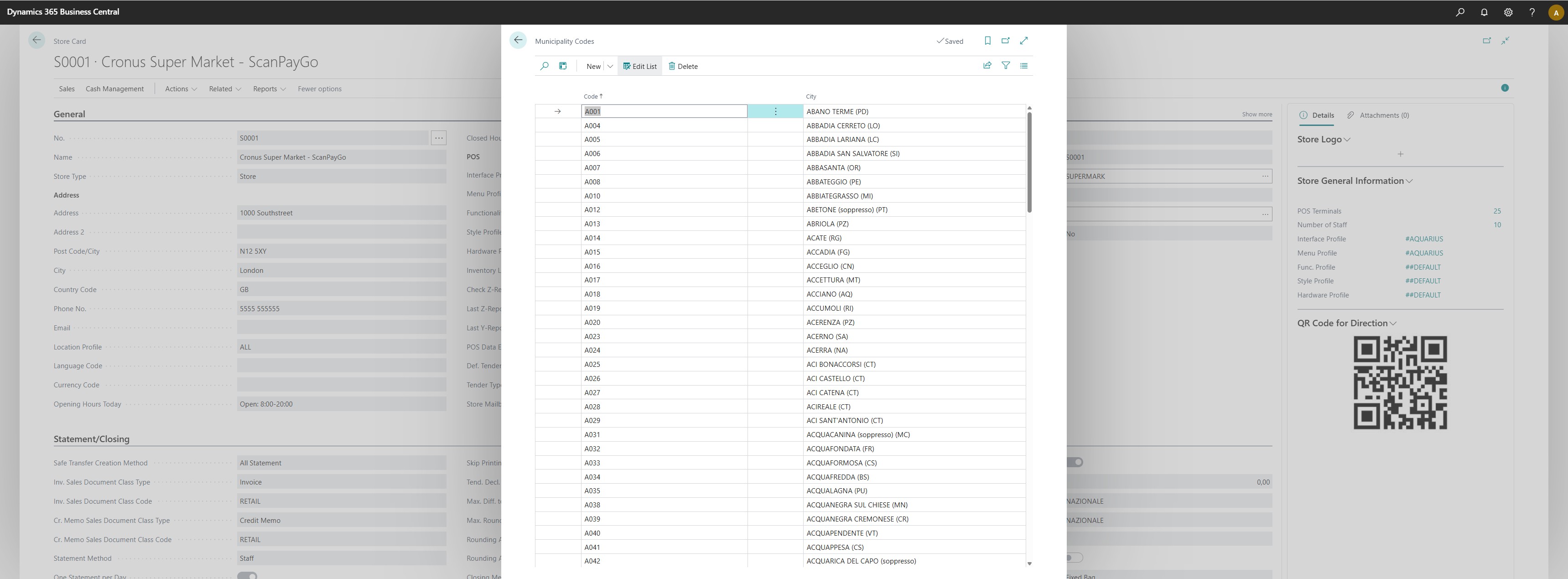Click the Municipality Codes list scrollbar thumb

point(1029,162)
